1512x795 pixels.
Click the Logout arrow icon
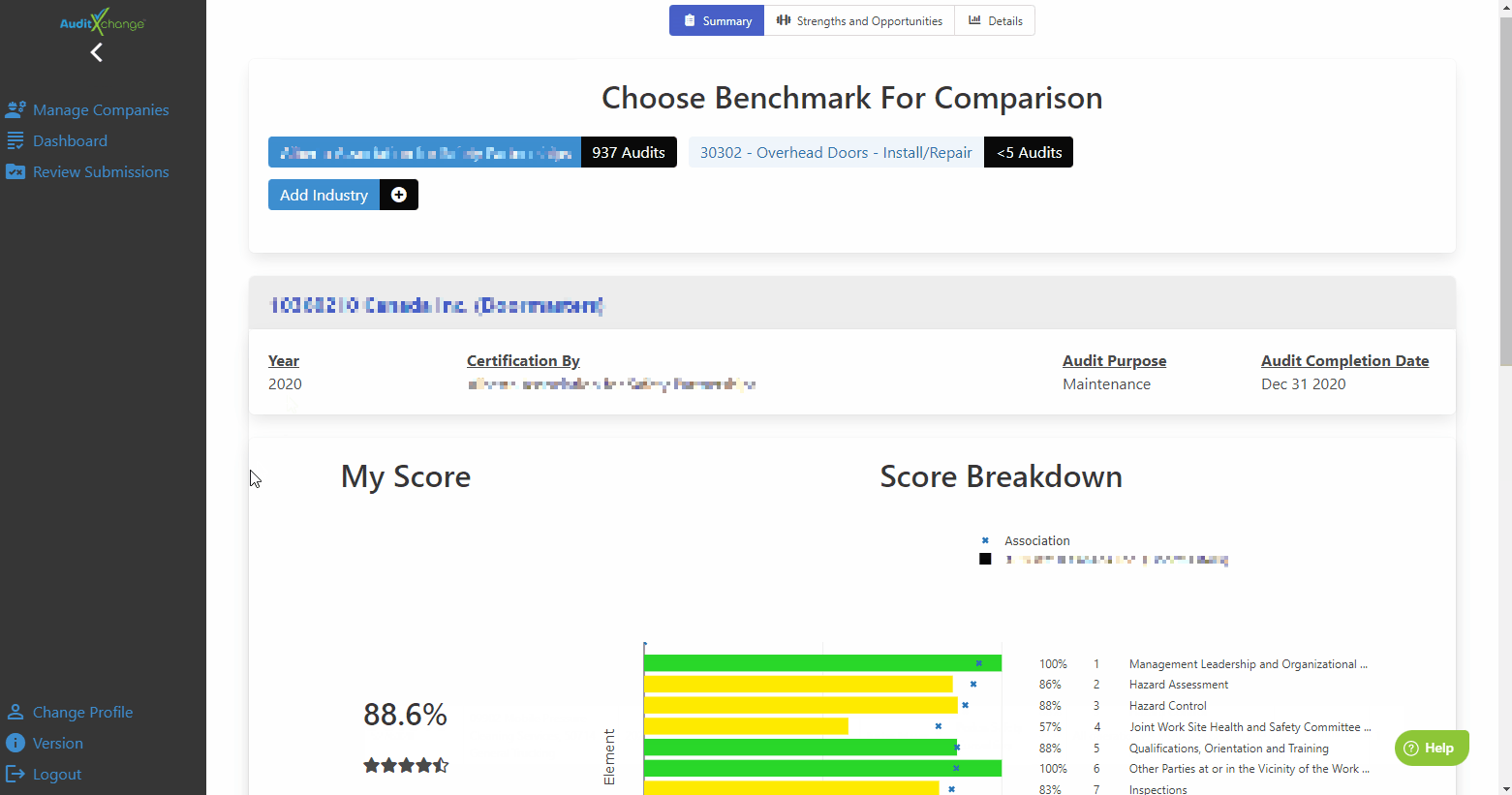point(15,774)
